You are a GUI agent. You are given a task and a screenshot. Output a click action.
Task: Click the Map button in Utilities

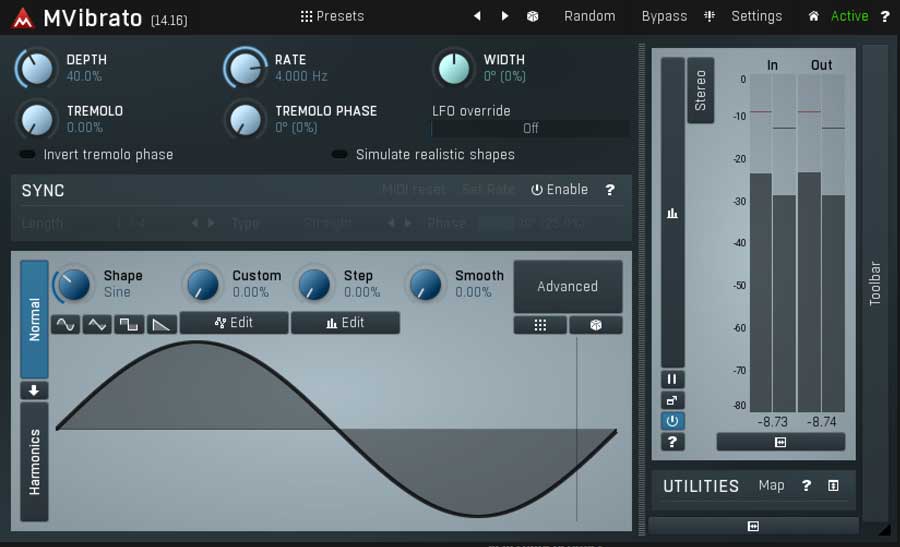771,486
